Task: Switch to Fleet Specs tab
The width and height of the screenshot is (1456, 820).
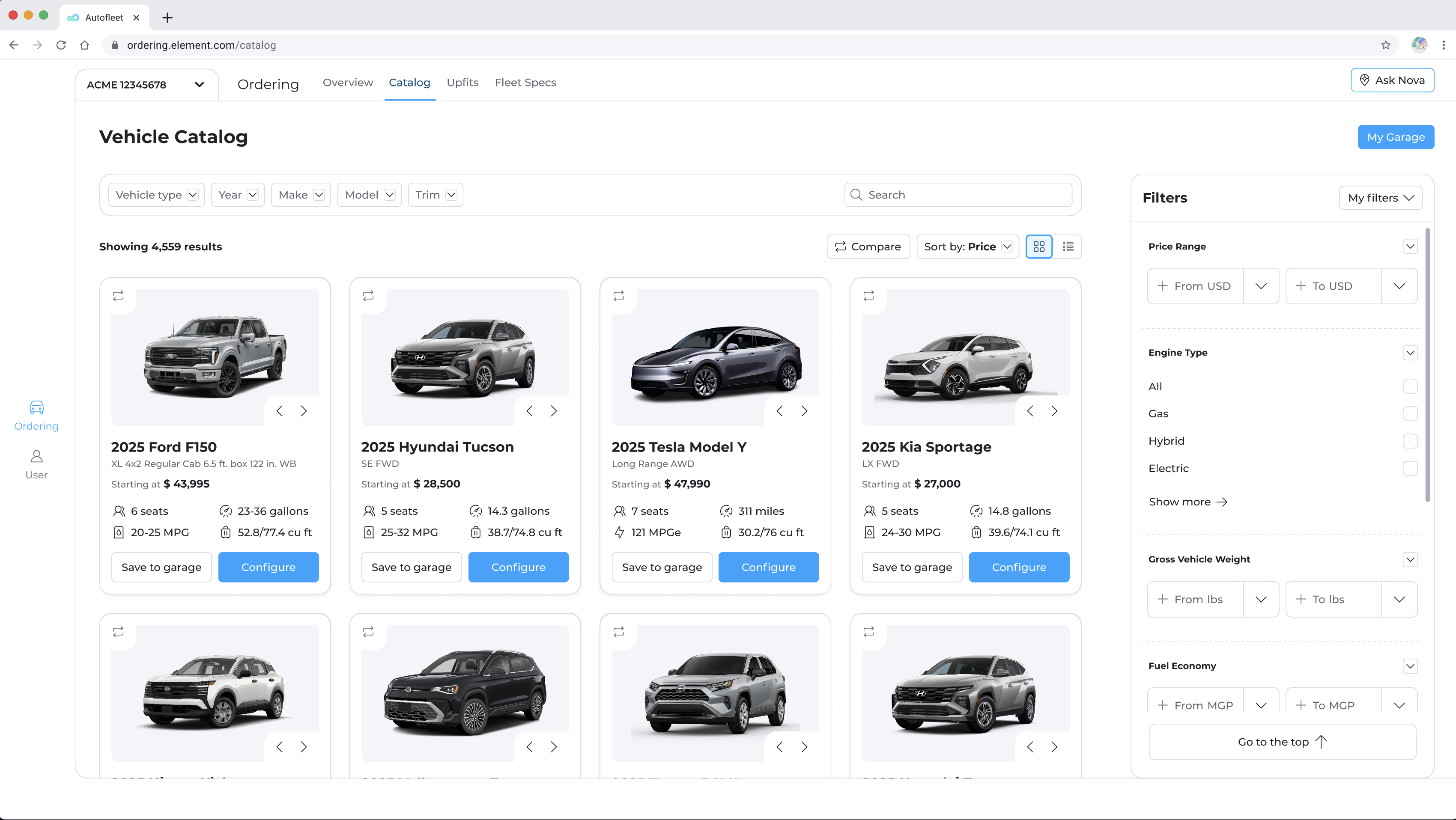Action: pyautogui.click(x=525, y=83)
